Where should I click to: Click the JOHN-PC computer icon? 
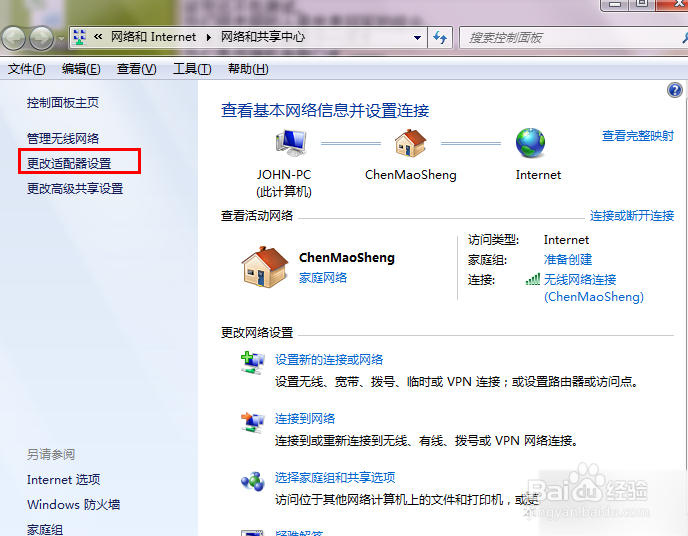pos(290,143)
